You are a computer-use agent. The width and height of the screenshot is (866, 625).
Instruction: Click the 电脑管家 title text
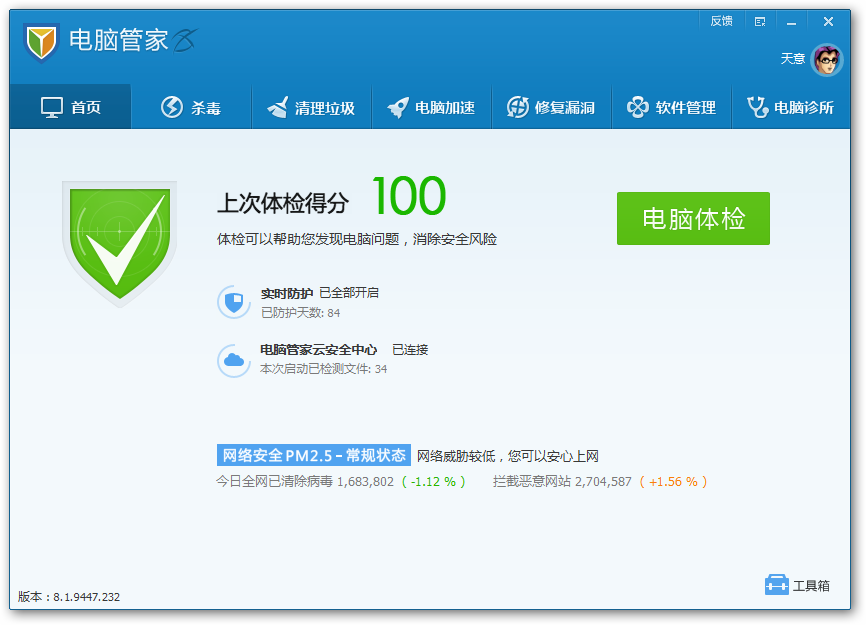[x=119, y=40]
